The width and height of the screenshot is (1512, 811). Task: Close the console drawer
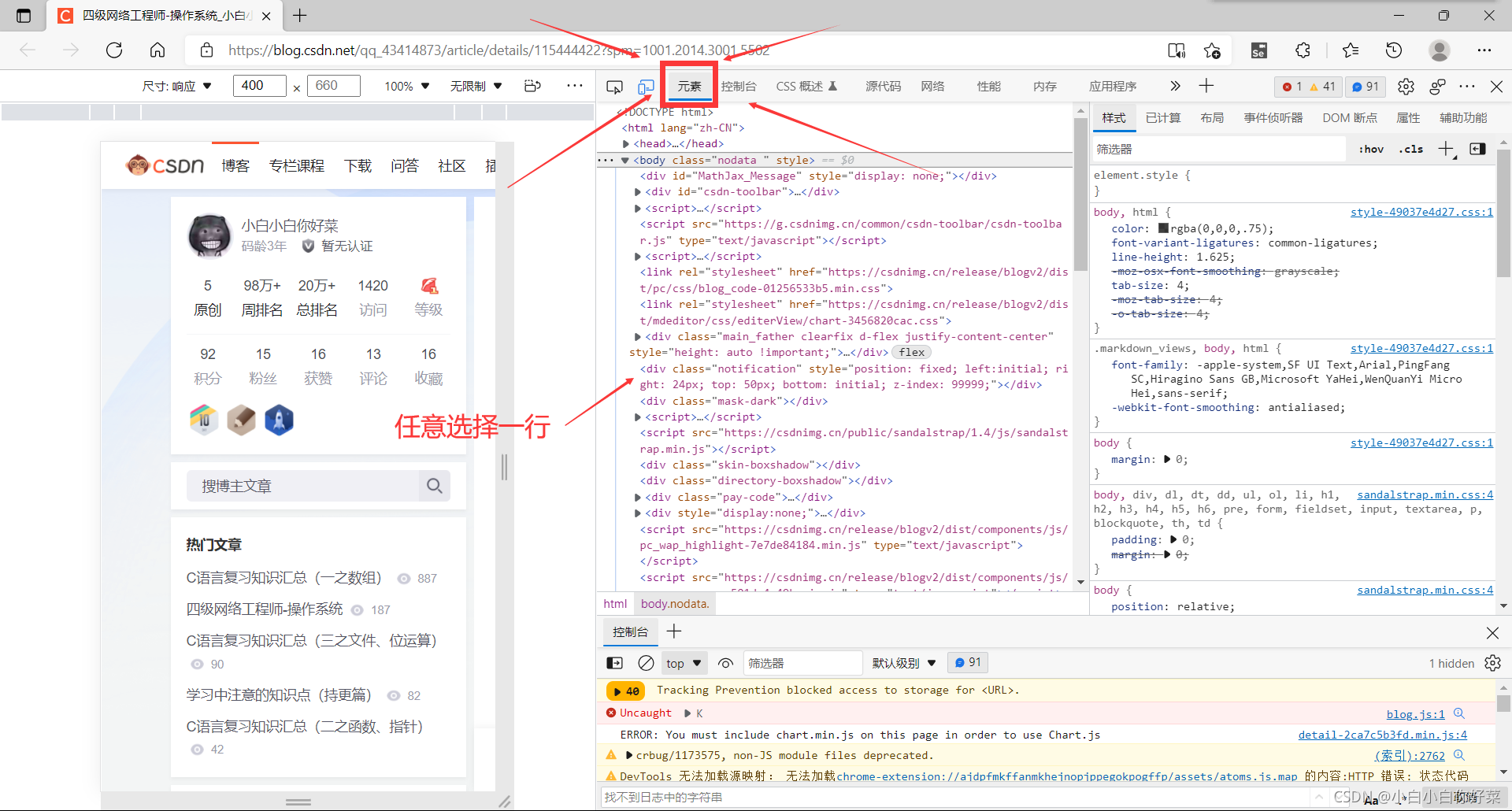click(1492, 632)
